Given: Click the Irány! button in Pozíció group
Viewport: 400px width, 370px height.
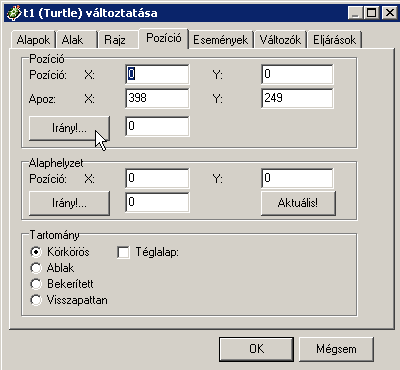Looking at the screenshot, I should coord(69,128).
